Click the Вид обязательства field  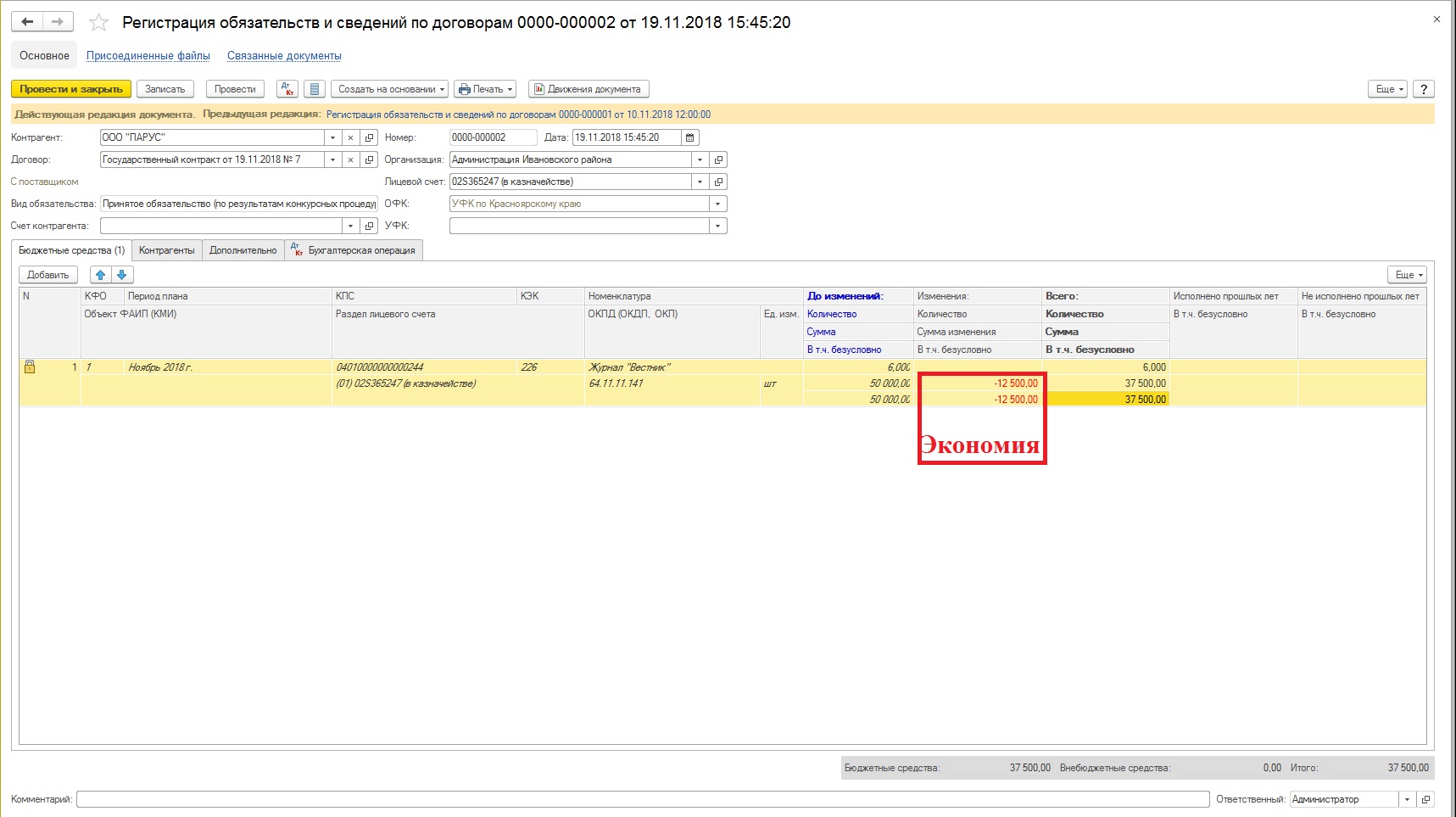click(x=239, y=204)
